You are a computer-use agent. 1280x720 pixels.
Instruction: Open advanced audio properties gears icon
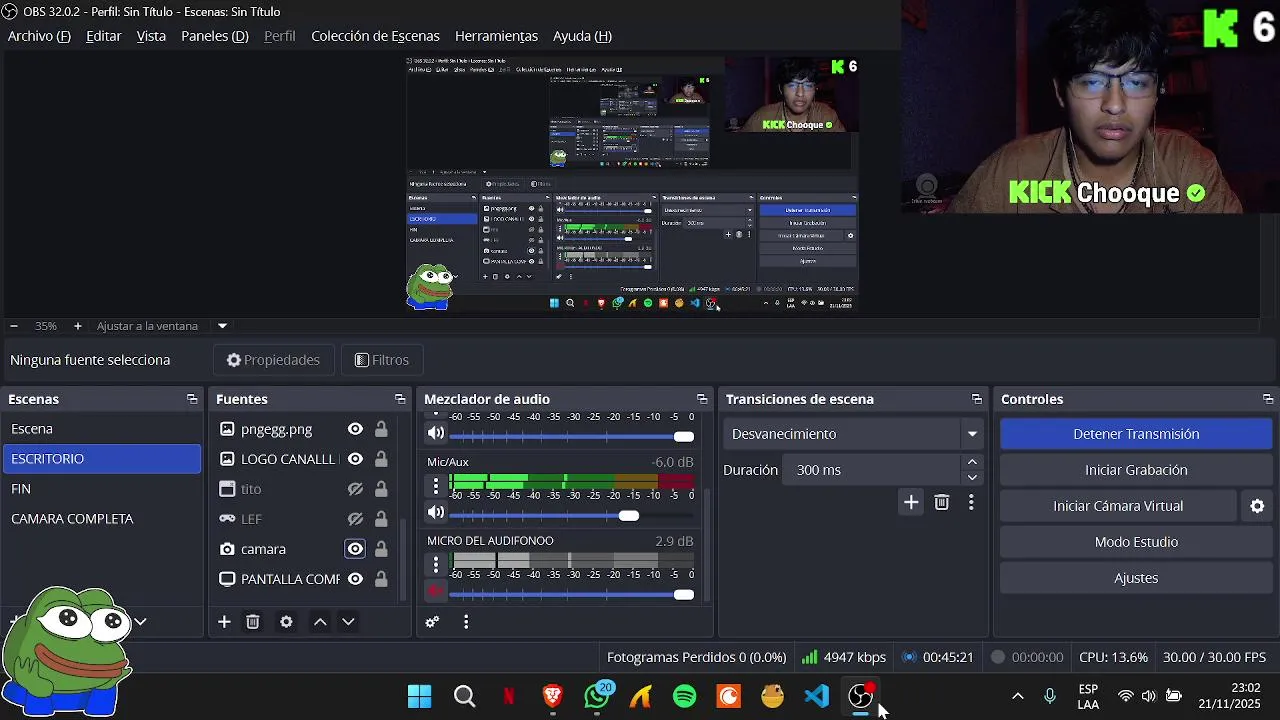[x=432, y=622]
